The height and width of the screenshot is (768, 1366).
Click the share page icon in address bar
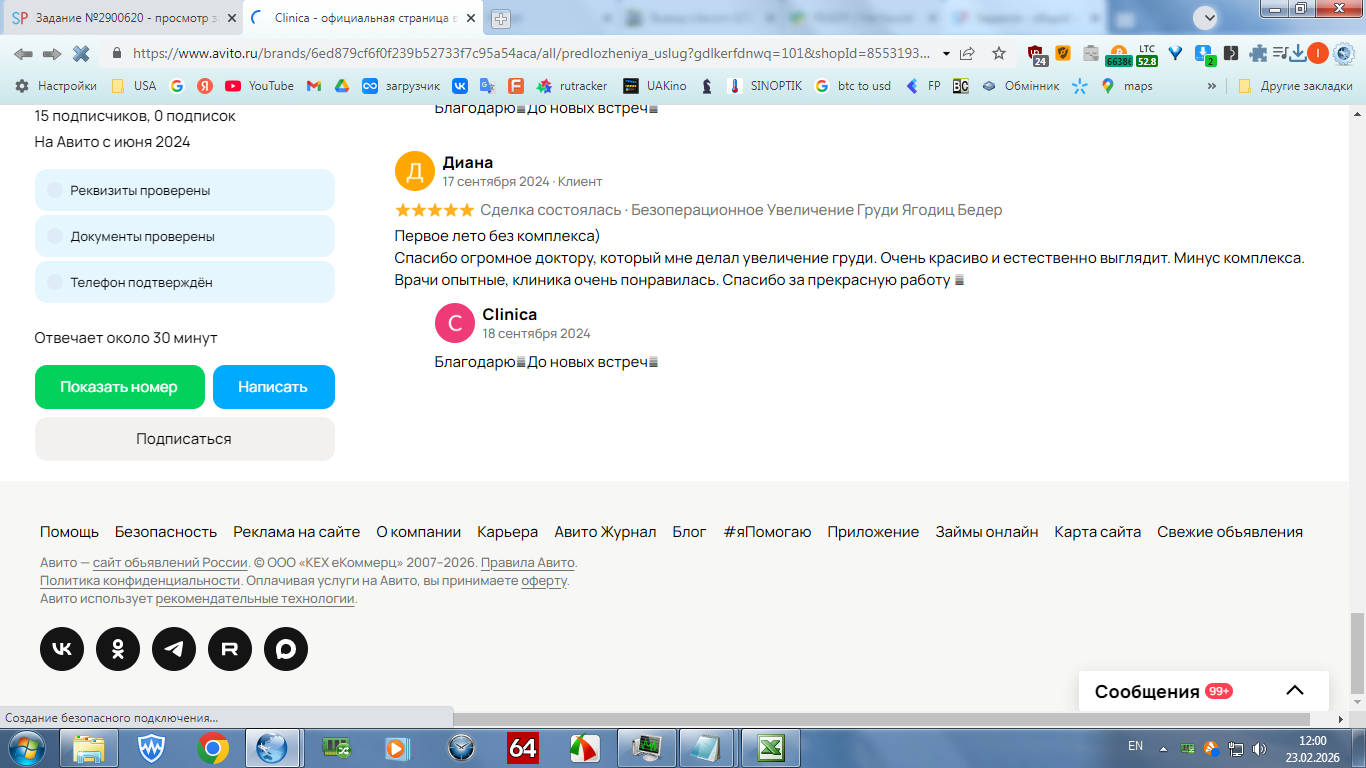coord(967,53)
